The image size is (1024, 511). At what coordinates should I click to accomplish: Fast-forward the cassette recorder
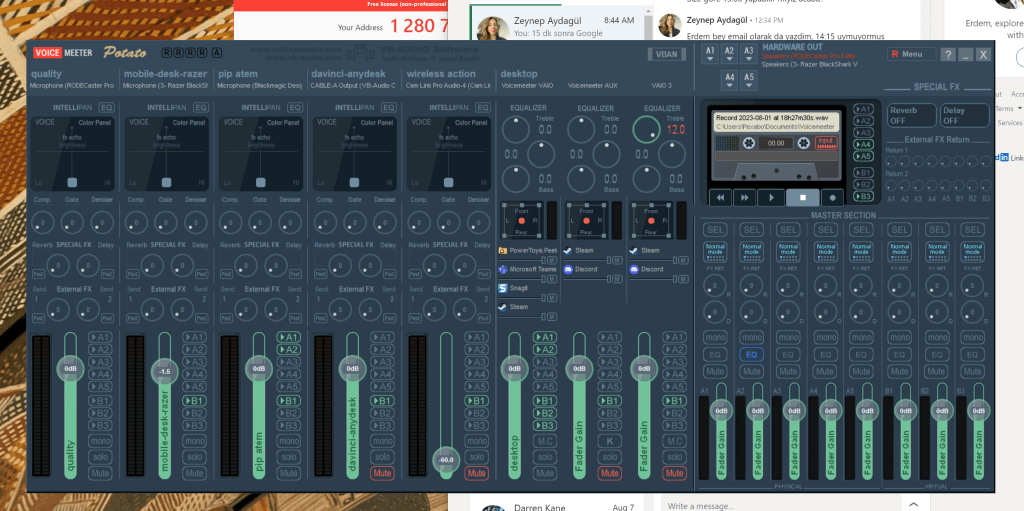click(x=744, y=197)
